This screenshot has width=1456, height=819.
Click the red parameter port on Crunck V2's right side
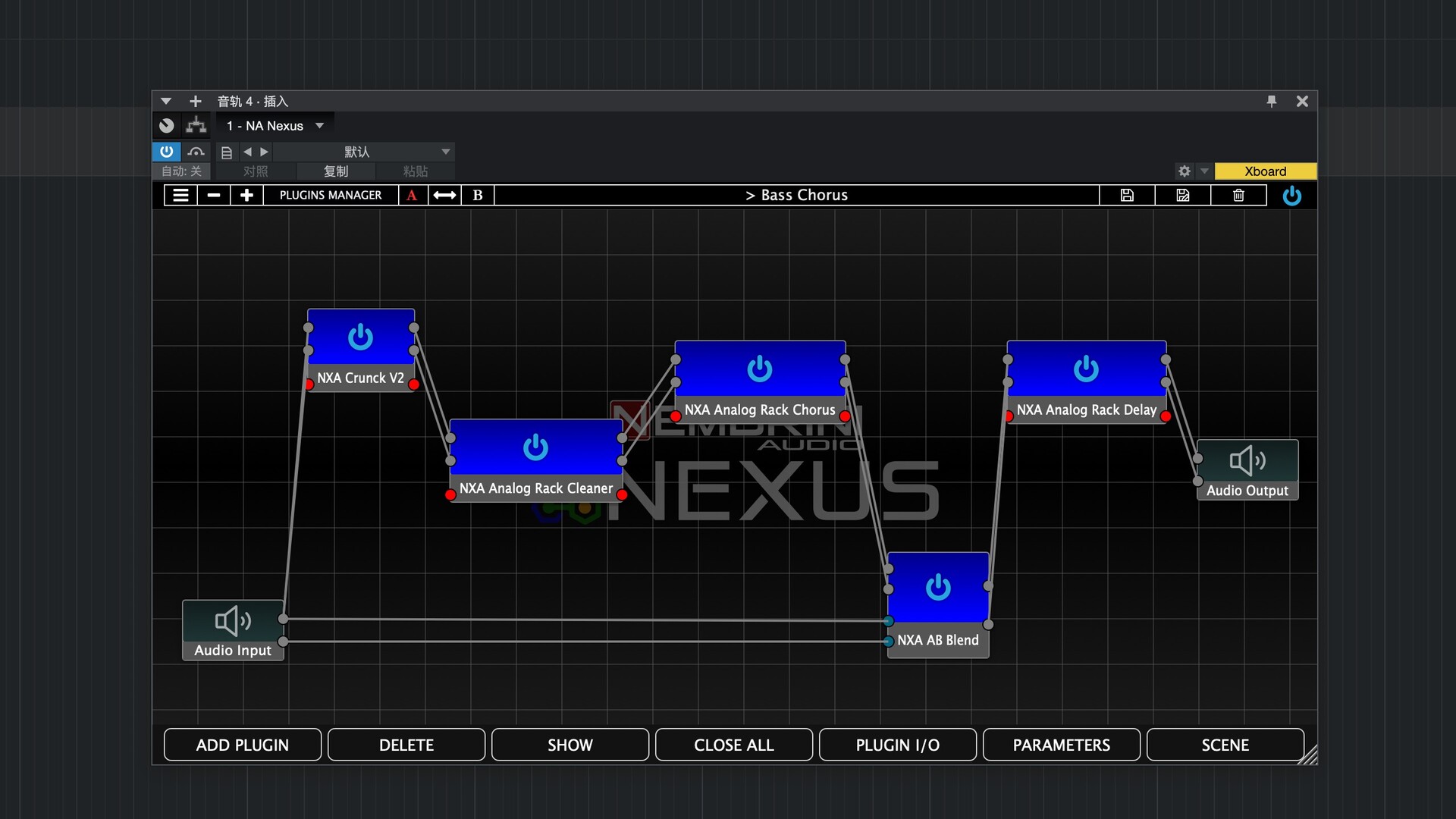(414, 384)
